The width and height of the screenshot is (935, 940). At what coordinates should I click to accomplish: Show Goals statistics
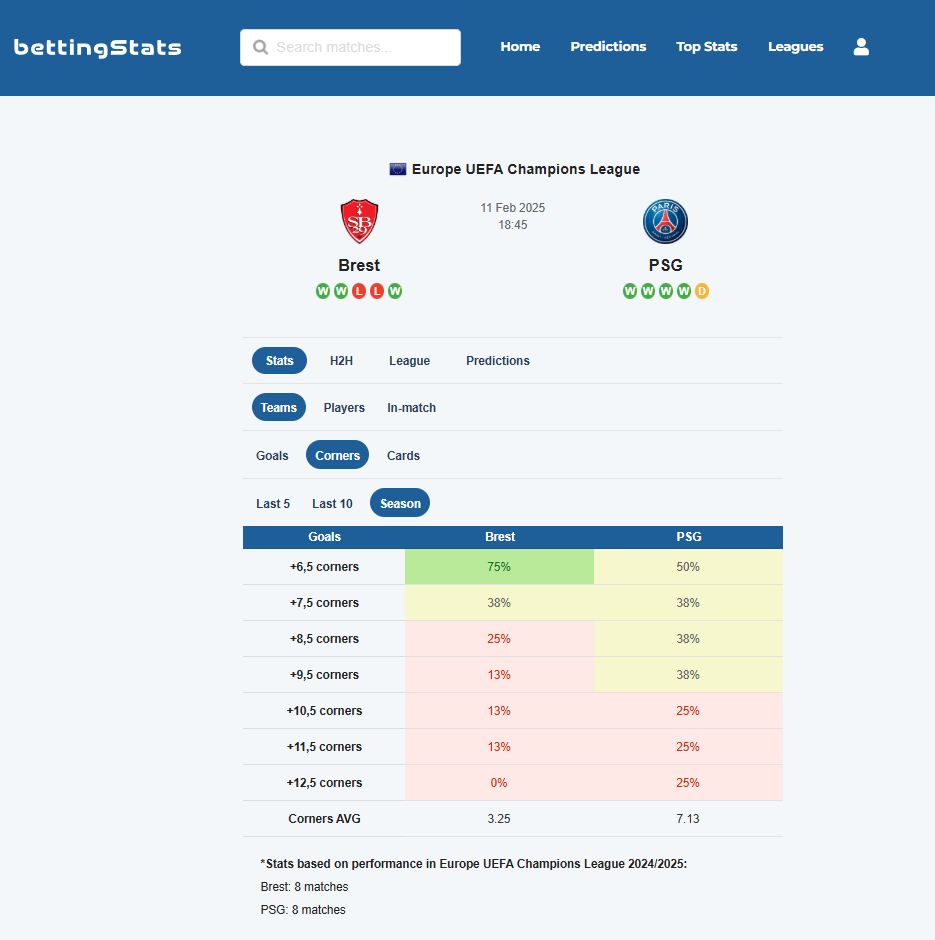tap(272, 456)
